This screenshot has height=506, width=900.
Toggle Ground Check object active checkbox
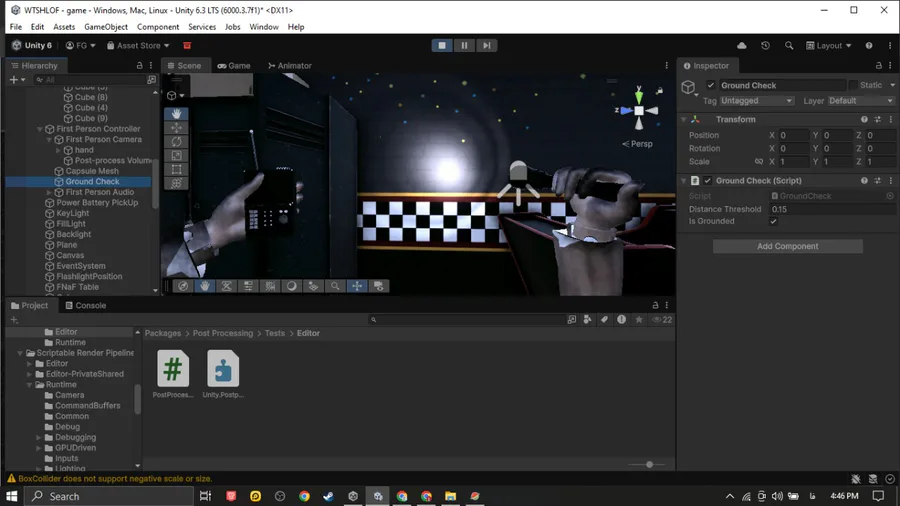(x=711, y=85)
